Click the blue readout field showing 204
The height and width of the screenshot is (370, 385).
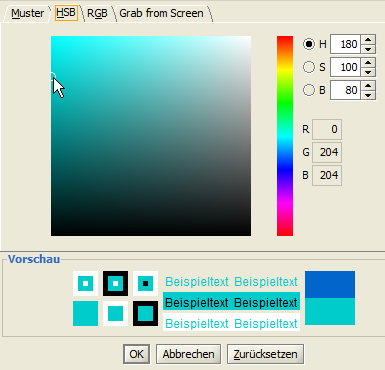coord(327,175)
